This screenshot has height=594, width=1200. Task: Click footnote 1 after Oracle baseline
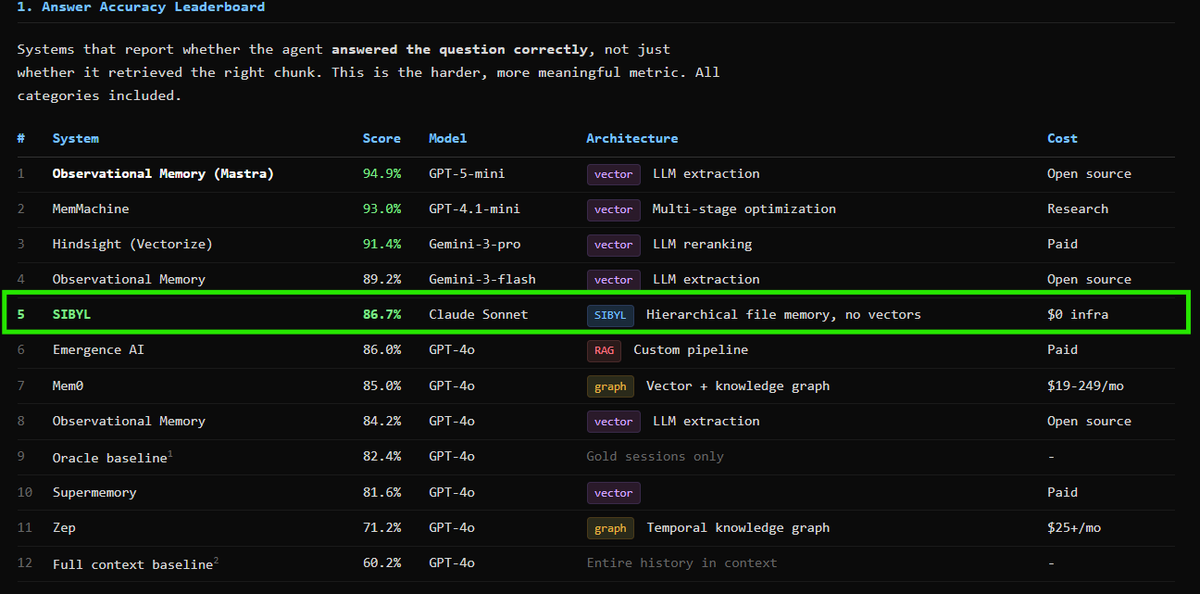tap(171, 454)
